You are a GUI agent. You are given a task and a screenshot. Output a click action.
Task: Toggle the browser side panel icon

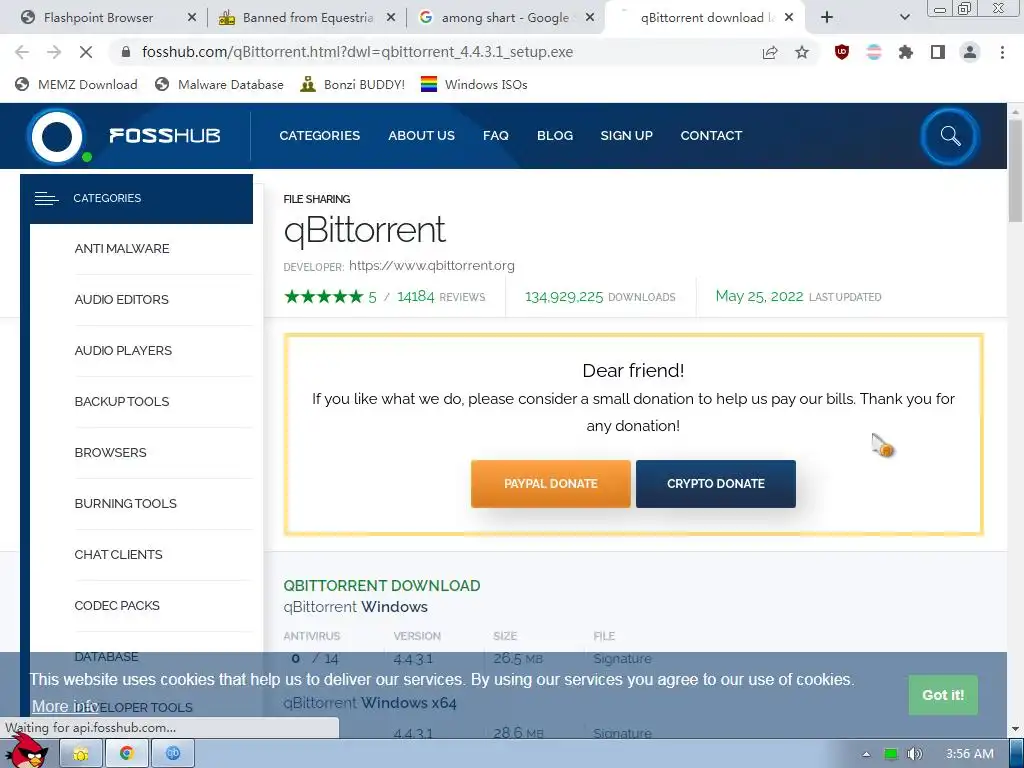pos(938,52)
